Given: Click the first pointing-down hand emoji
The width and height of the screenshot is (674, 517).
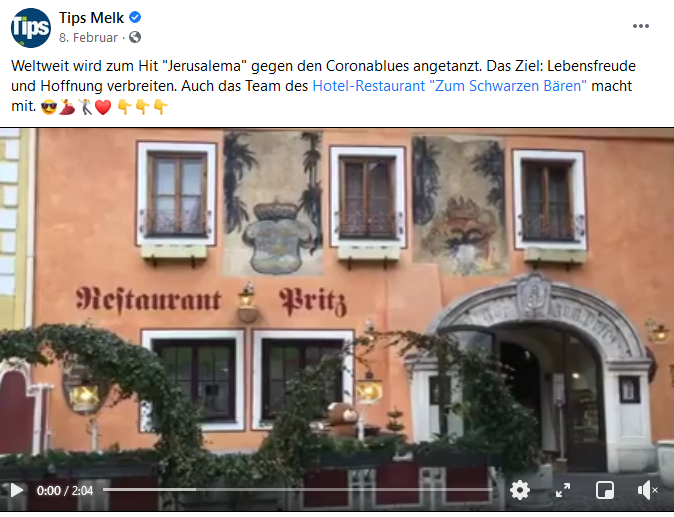Looking at the screenshot, I should coord(124,107).
